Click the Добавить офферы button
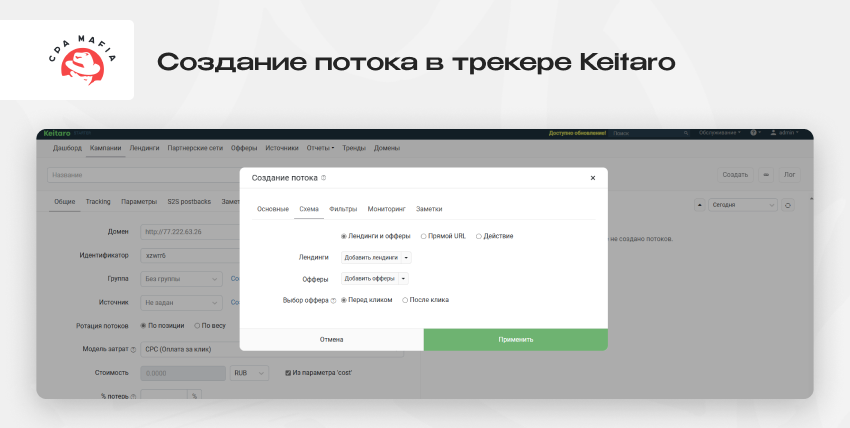The height and width of the screenshot is (428, 850). (369, 278)
